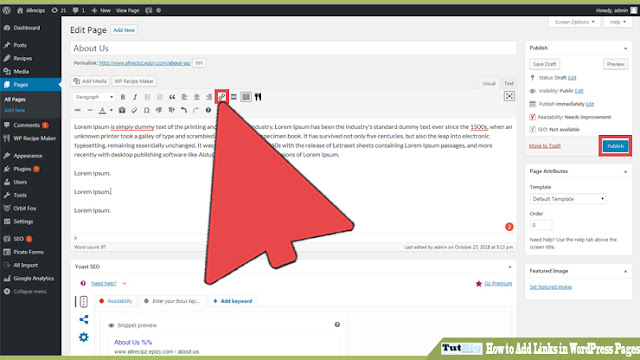Clear formatting with eraser icon
Viewport: 640px width, 360px height.
pos(134,110)
